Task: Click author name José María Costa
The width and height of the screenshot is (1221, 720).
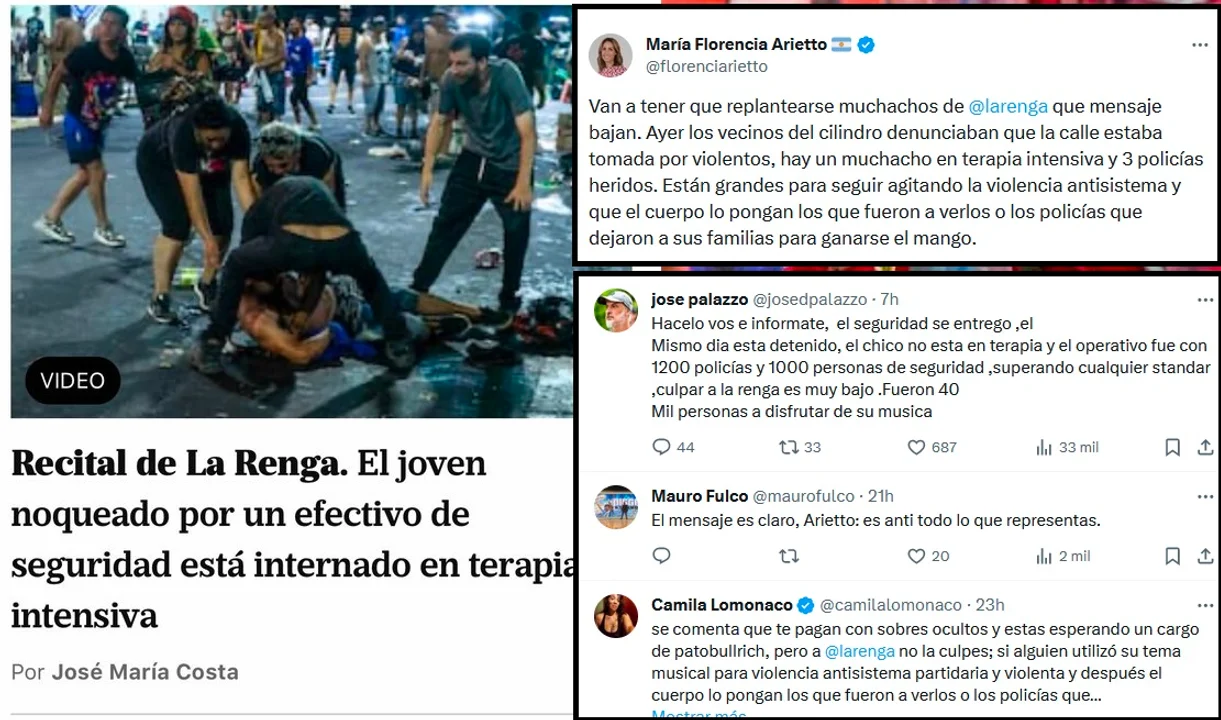Action: click(144, 672)
